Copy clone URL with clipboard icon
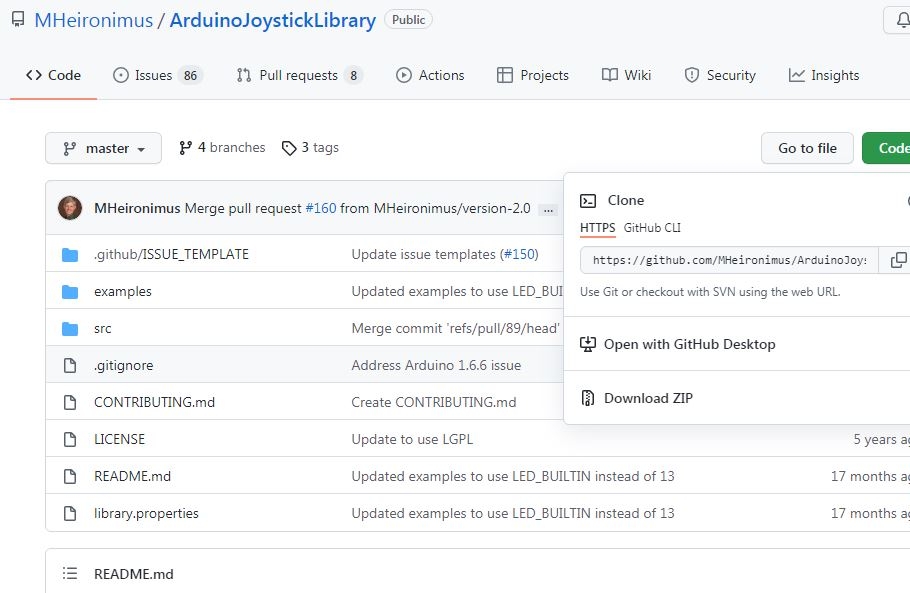This screenshot has height=593, width=910. click(x=897, y=260)
